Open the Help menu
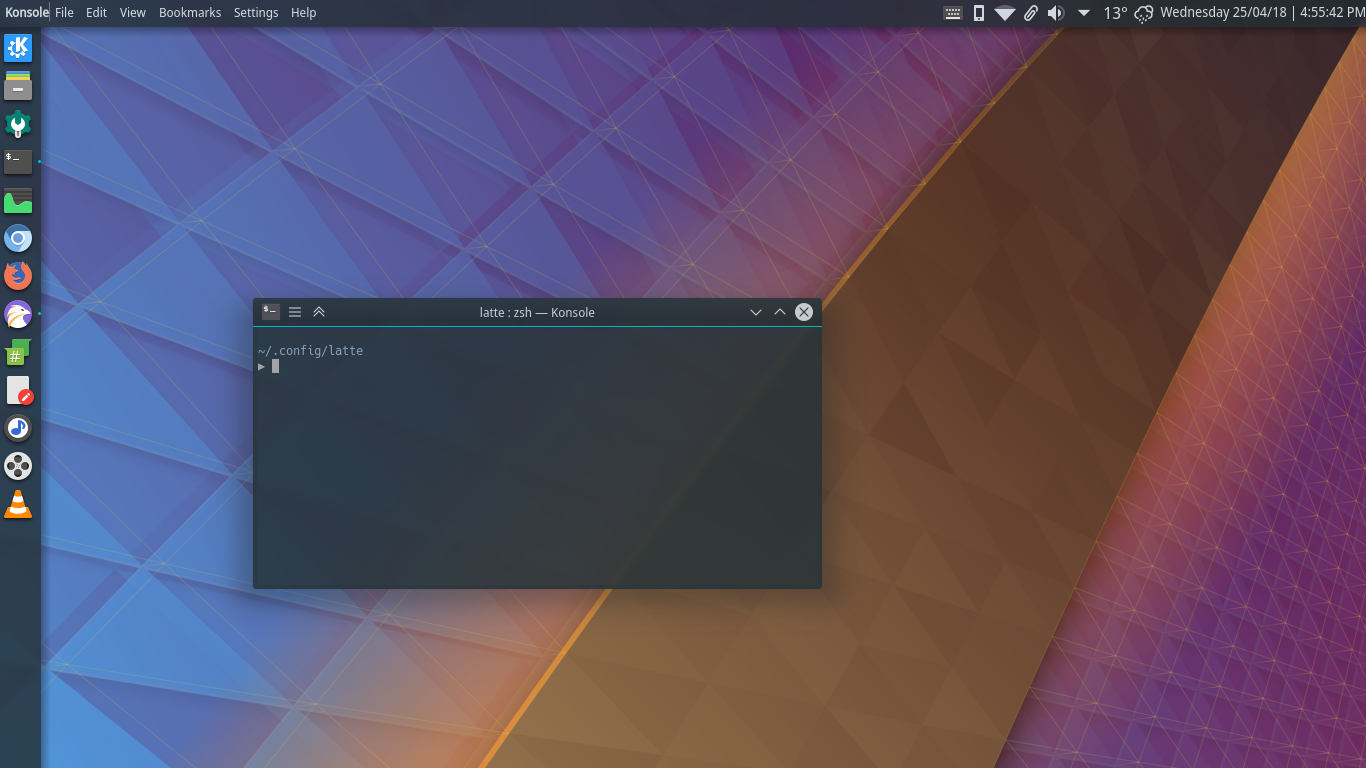Screen dimensions: 1366x768 point(303,13)
